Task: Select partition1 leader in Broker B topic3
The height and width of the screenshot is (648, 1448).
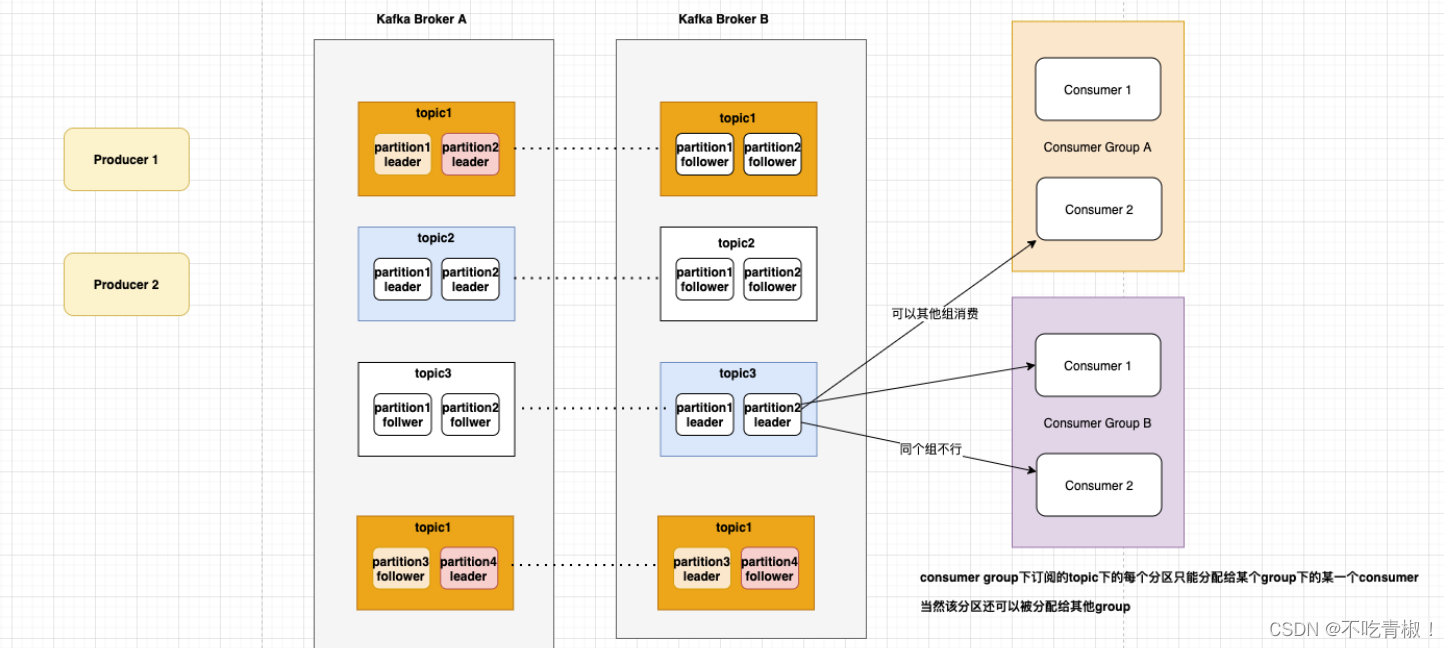Action: point(705,414)
